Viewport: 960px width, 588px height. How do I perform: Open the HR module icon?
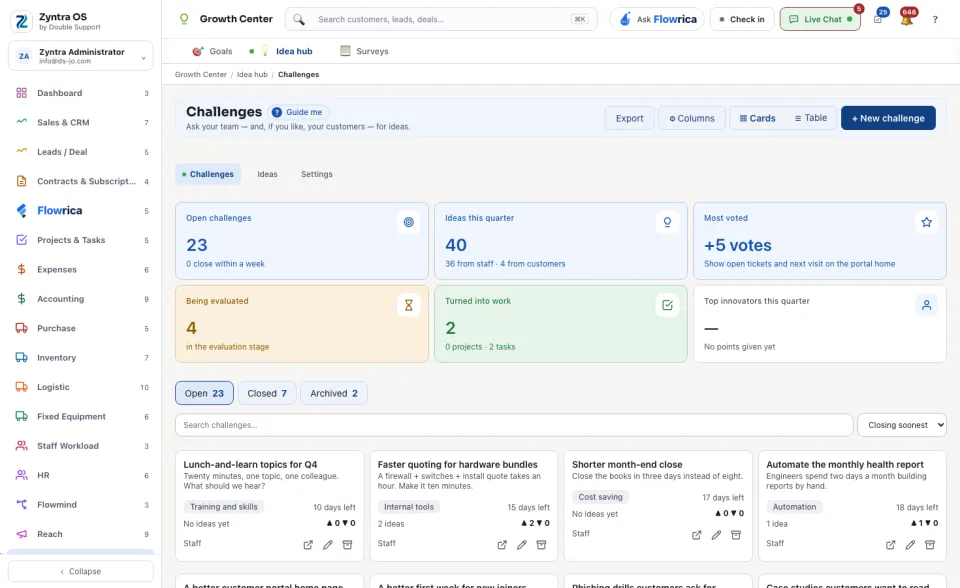(21, 475)
